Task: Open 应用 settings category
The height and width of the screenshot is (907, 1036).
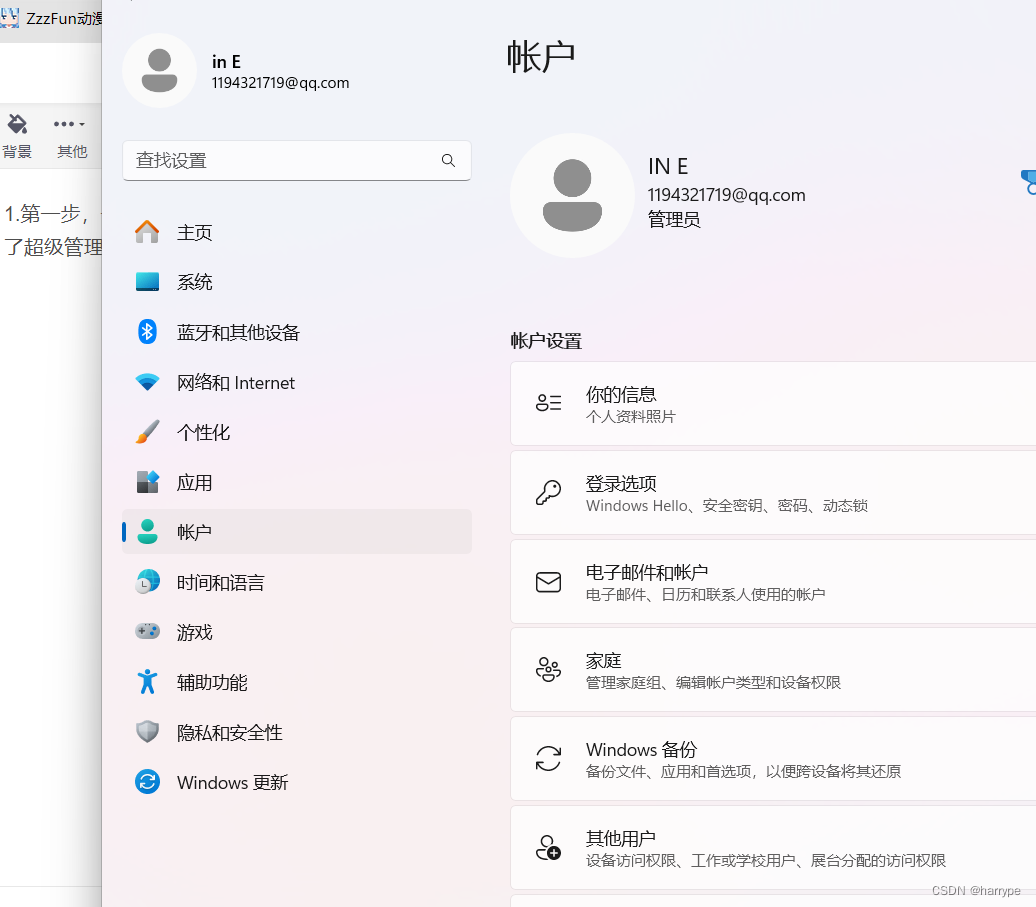Action: pyautogui.click(x=297, y=483)
